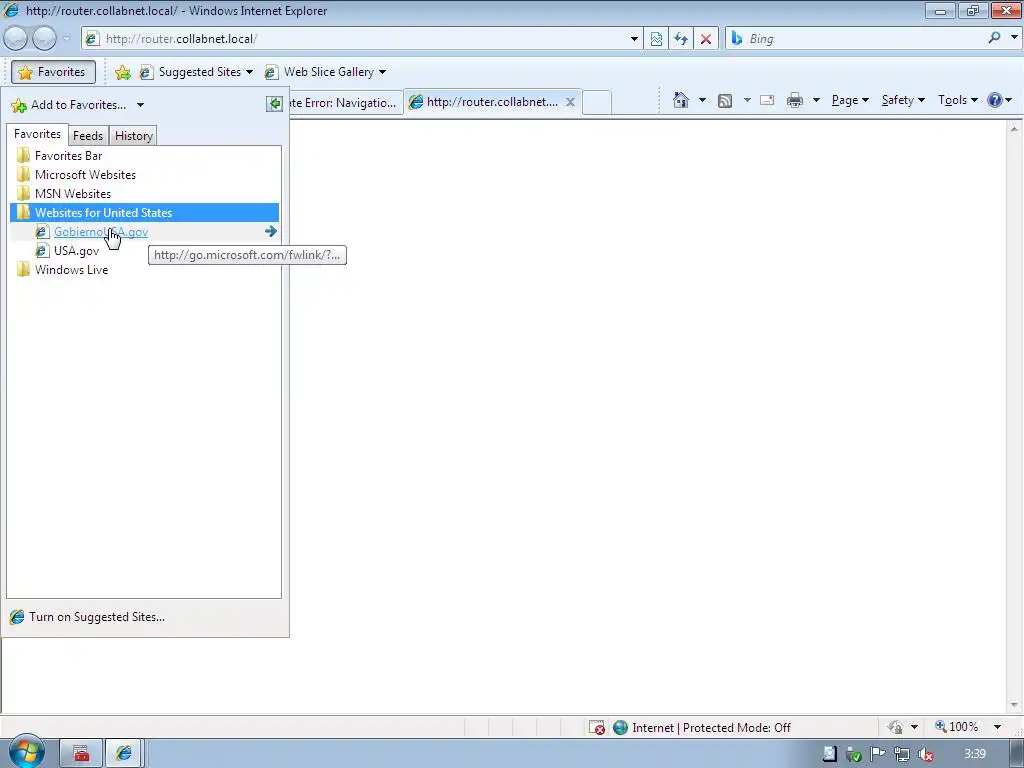Screen dimensions: 1024x768
Task: Click the Stop loading red X icon
Action: point(706,39)
